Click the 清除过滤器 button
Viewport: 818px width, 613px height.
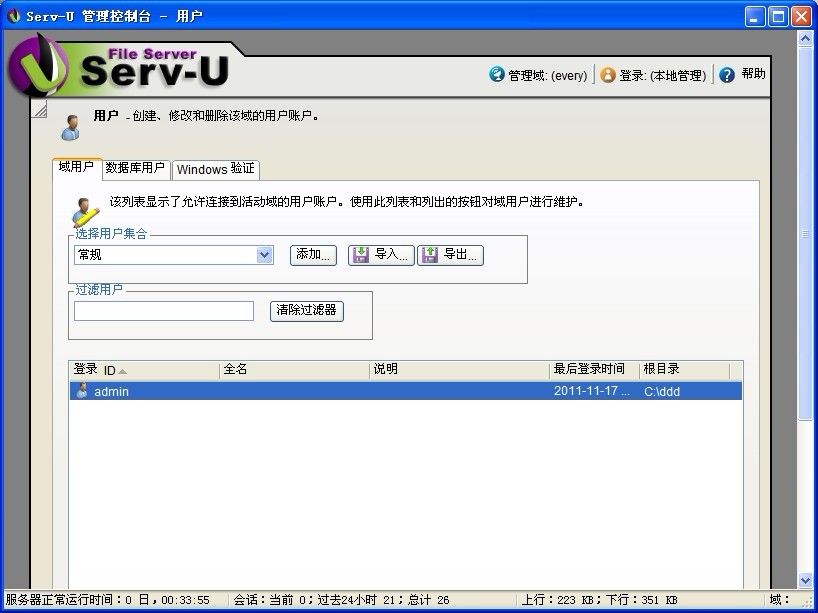pos(307,311)
